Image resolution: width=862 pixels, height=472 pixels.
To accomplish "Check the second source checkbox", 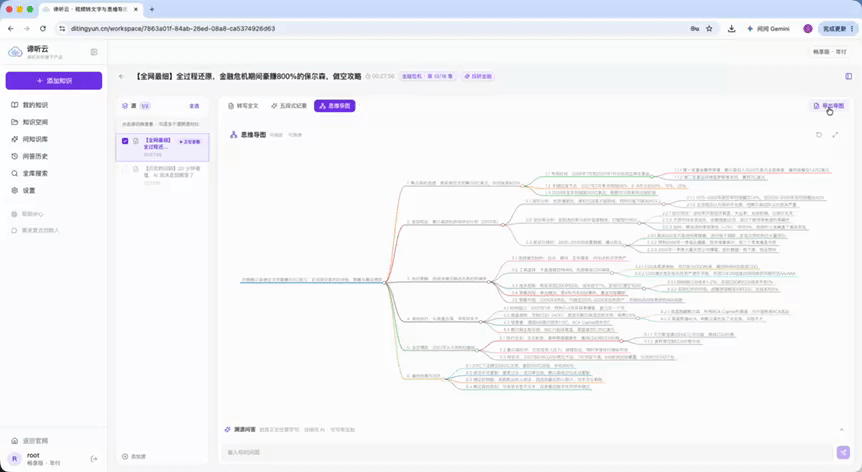I will 125,169.
